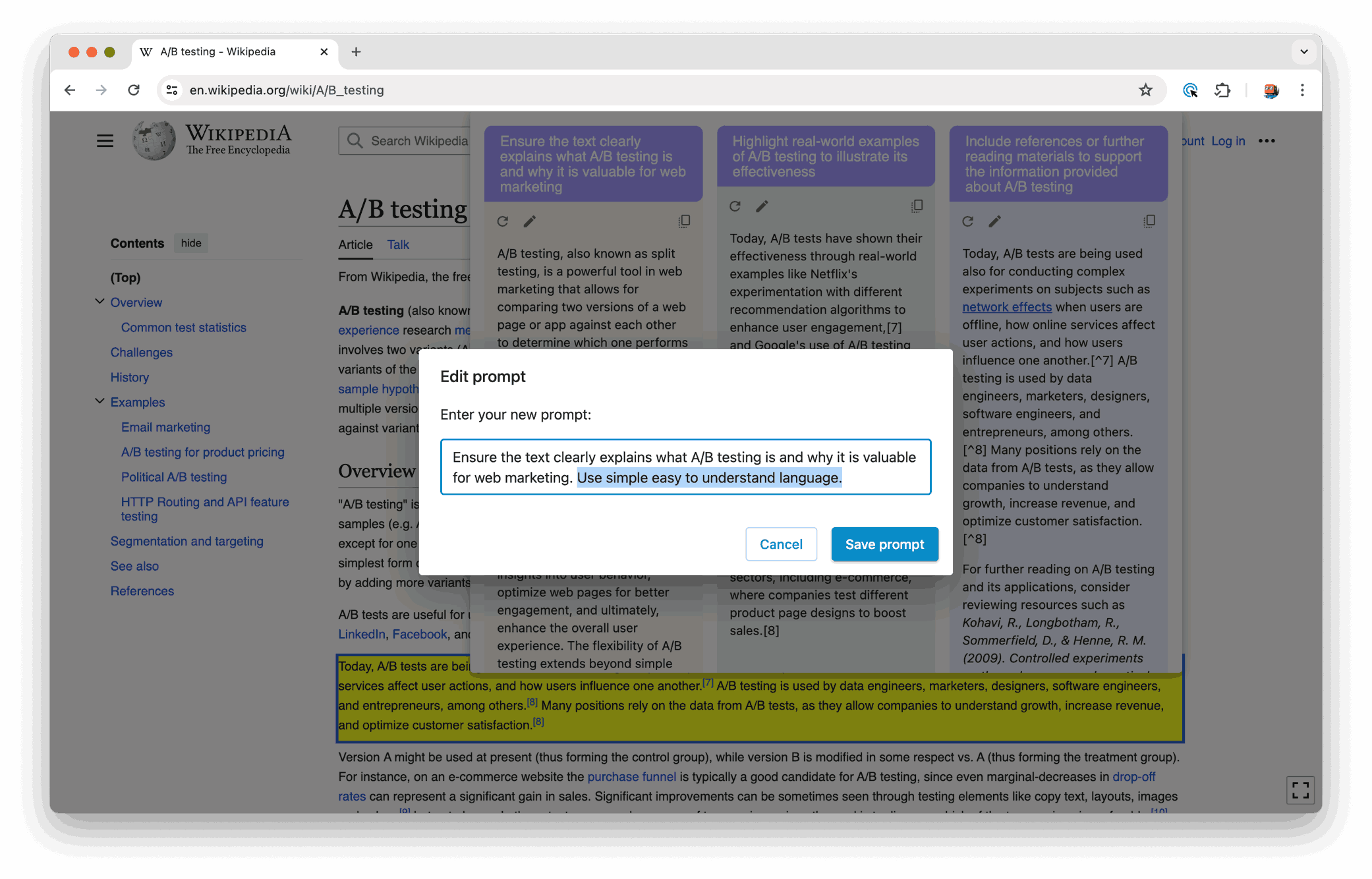This screenshot has width=1372, height=879.
Task: Open the Chrome extensions puzzle icon
Action: (1222, 90)
